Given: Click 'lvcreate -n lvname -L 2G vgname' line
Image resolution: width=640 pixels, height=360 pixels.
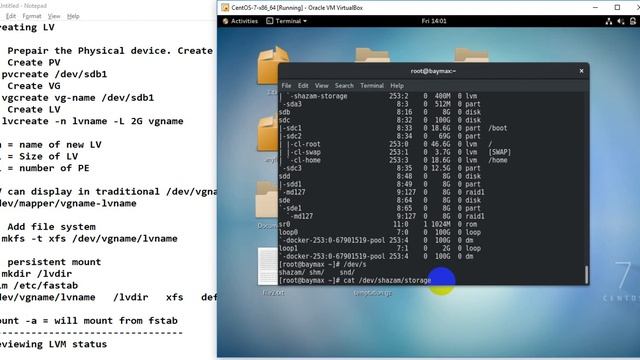Looking at the screenshot, I should [92, 121].
